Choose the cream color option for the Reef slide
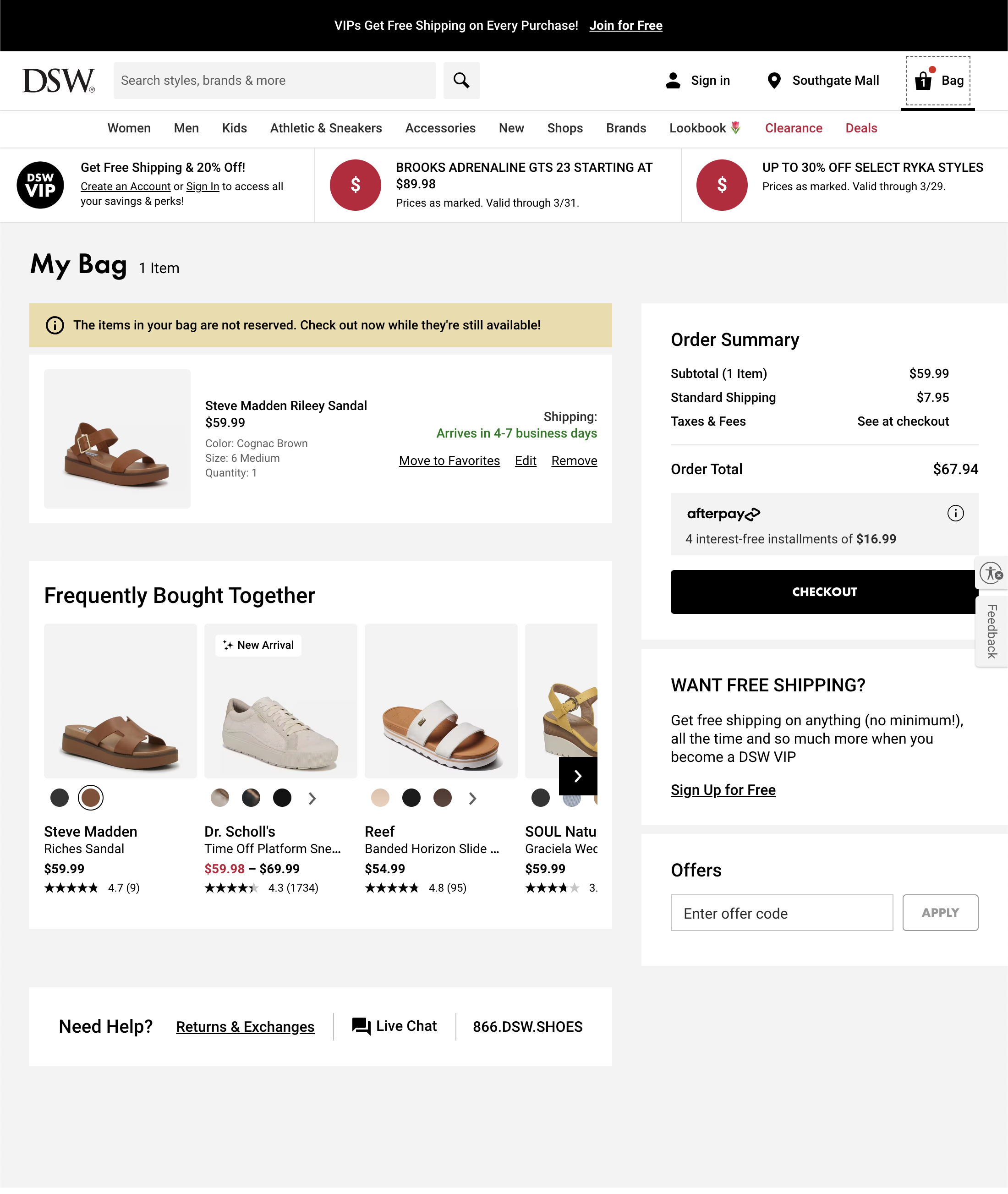The width and height of the screenshot is (1008, 1194). [x=381, y=798]
